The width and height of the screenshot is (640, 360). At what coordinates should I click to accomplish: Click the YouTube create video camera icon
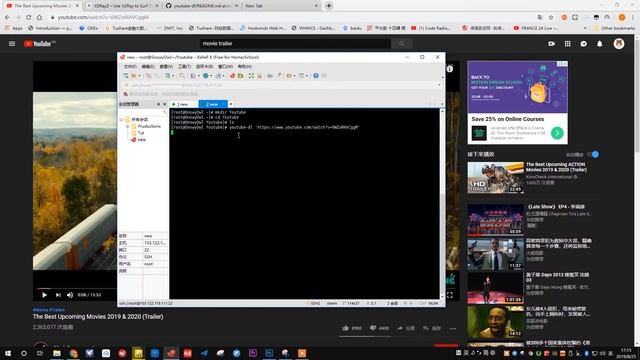click(x=551, y=43)
